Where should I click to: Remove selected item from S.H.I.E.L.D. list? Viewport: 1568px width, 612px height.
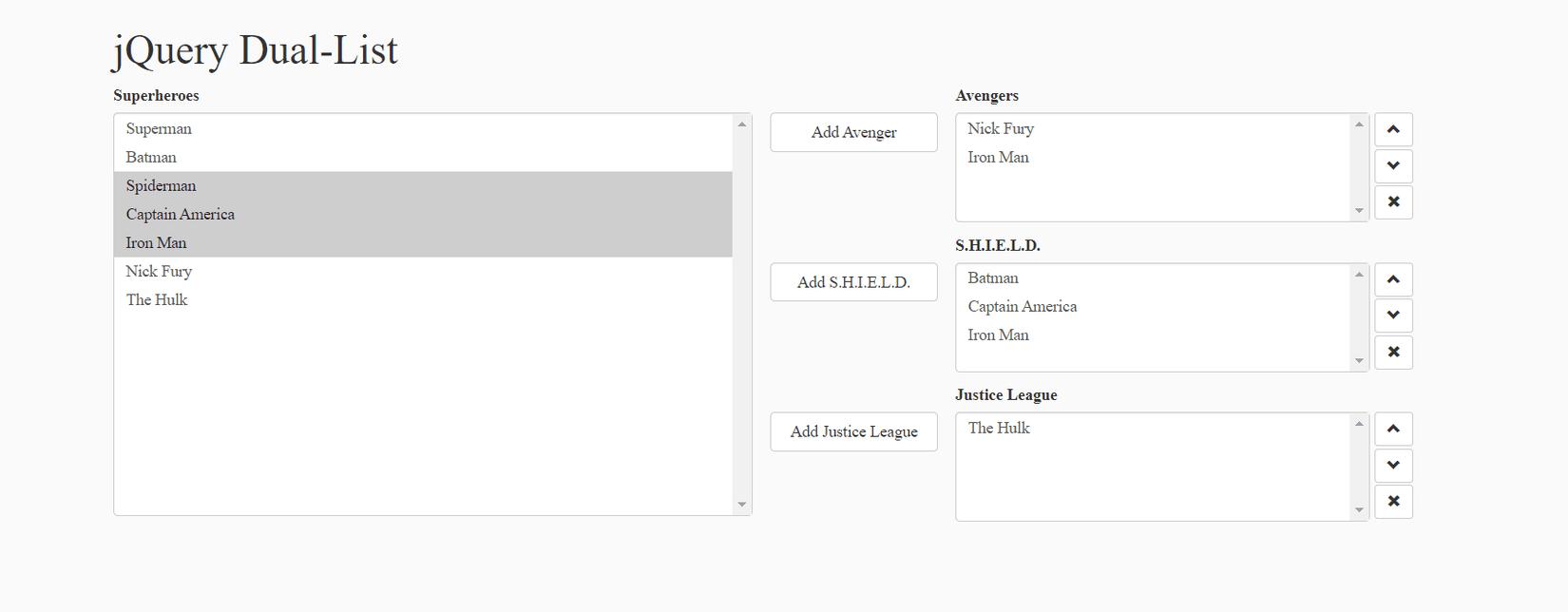[1393, 352]
